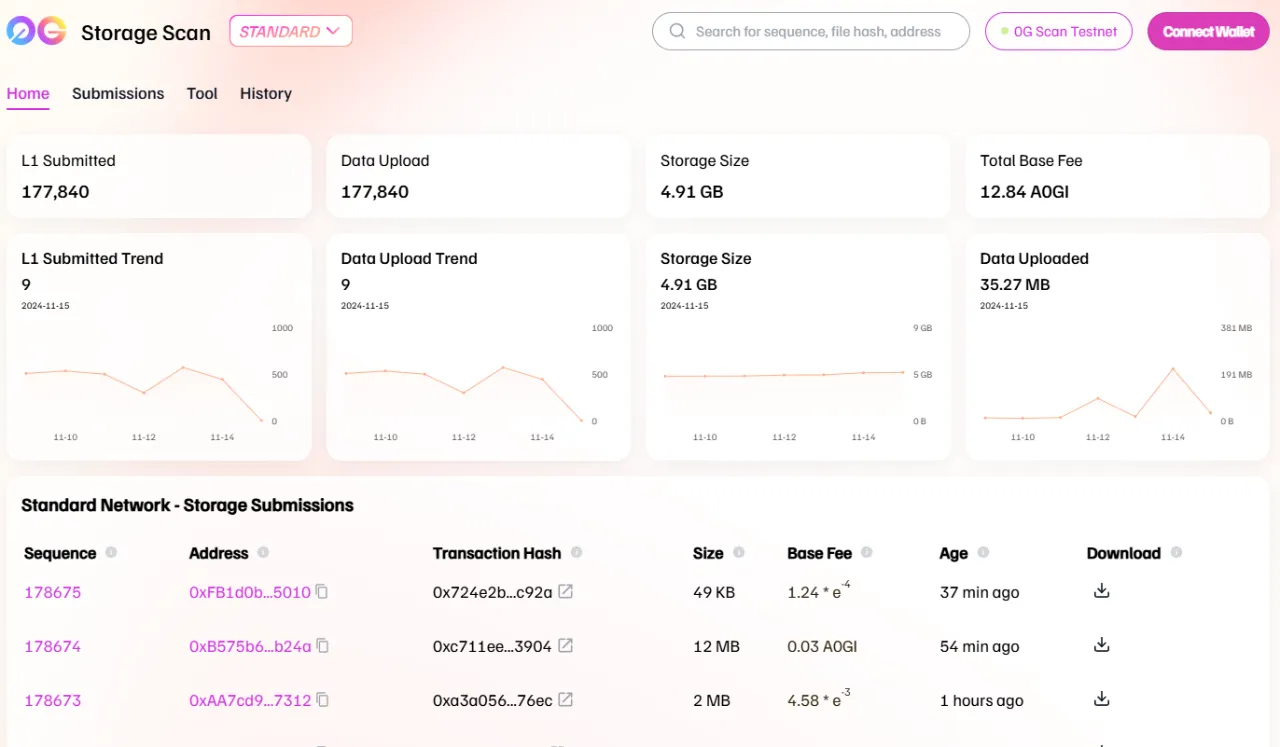Download file for sequence 178673
This screenshot has height=747, width=1280.
point(1101,699)
